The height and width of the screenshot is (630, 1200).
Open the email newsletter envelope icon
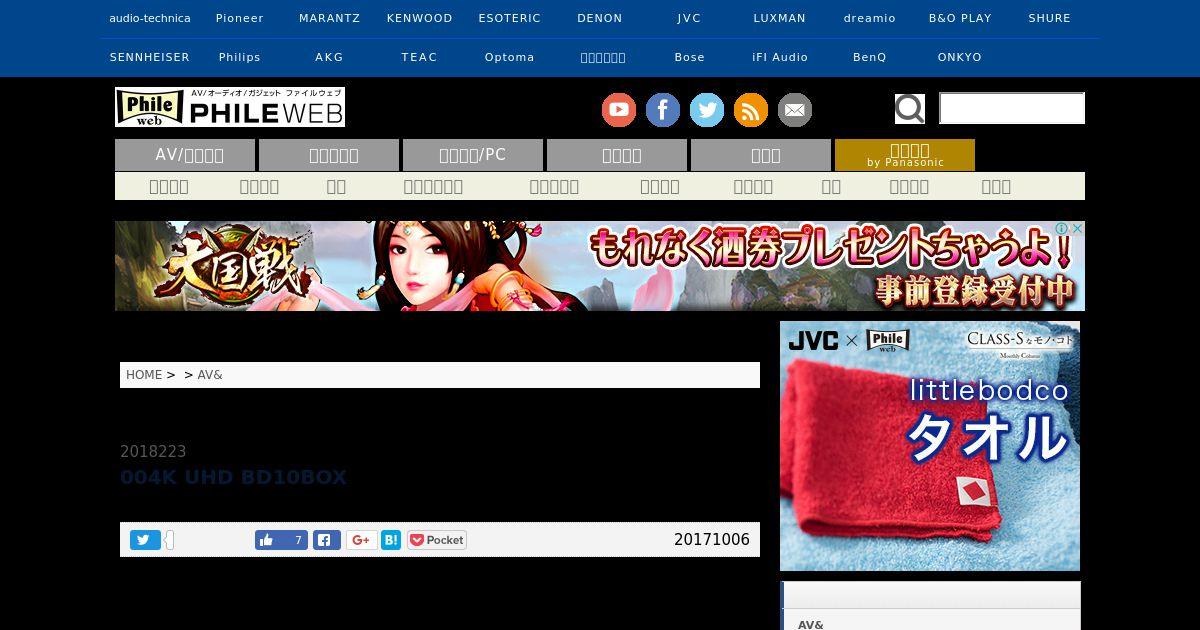coord(795,110)
